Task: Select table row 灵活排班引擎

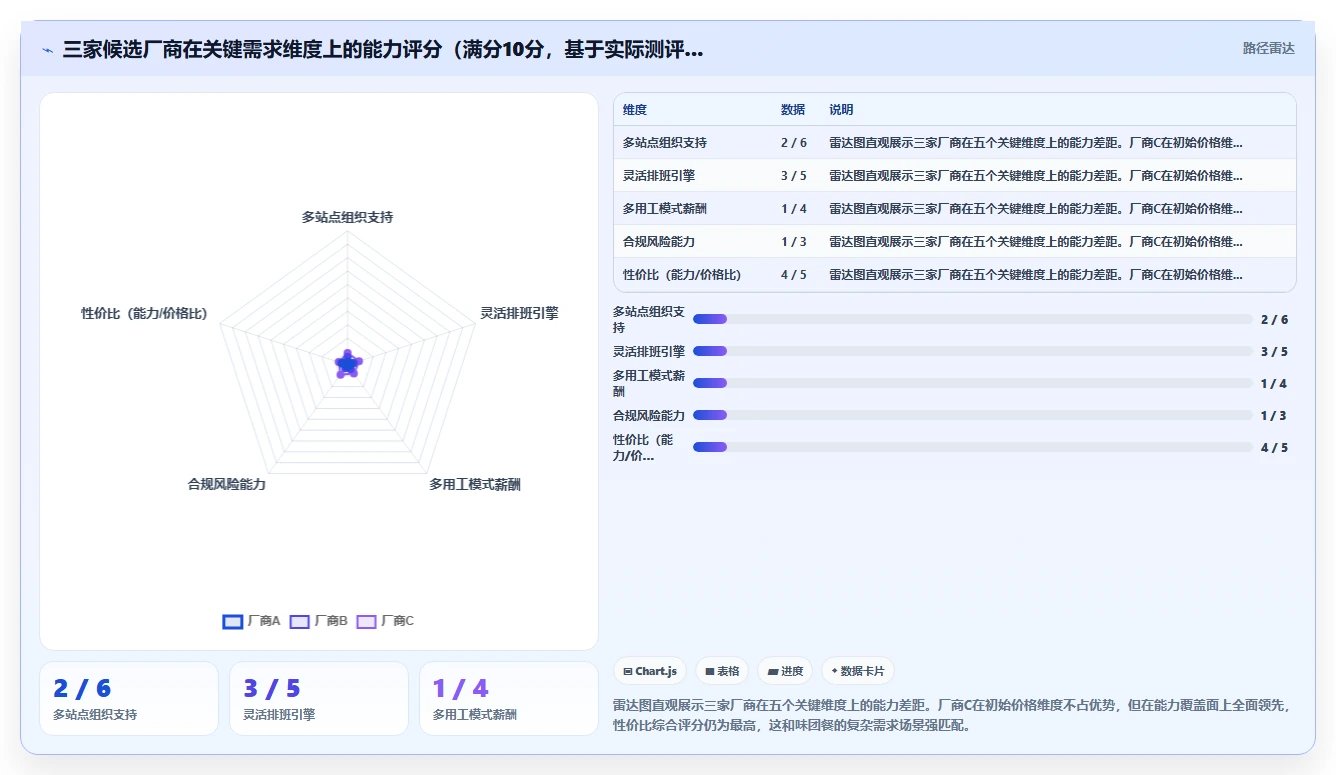Action: [955, 175]
